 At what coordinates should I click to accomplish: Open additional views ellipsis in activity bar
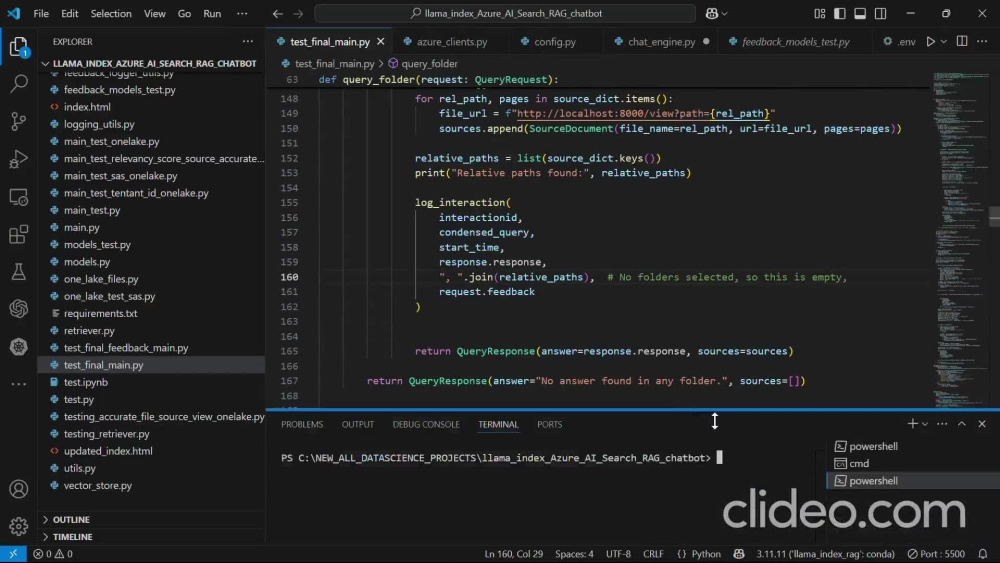click(x=18, y=384)
